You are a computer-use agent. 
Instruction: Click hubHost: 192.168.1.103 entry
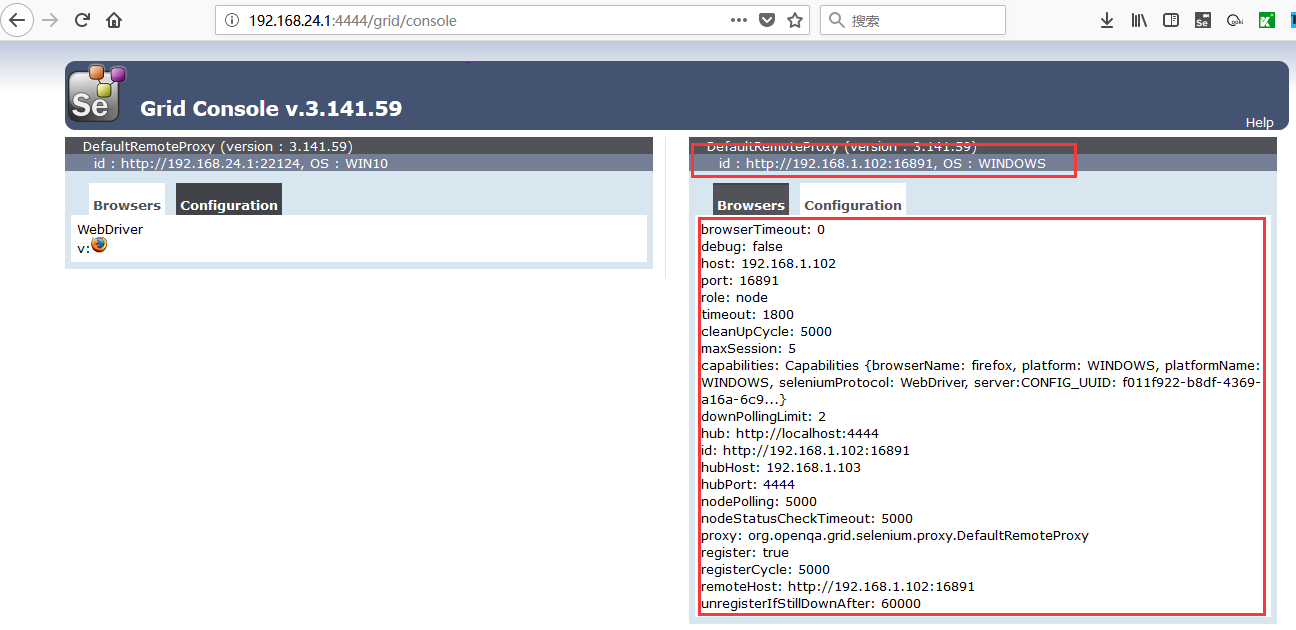[x=781, y=467]
